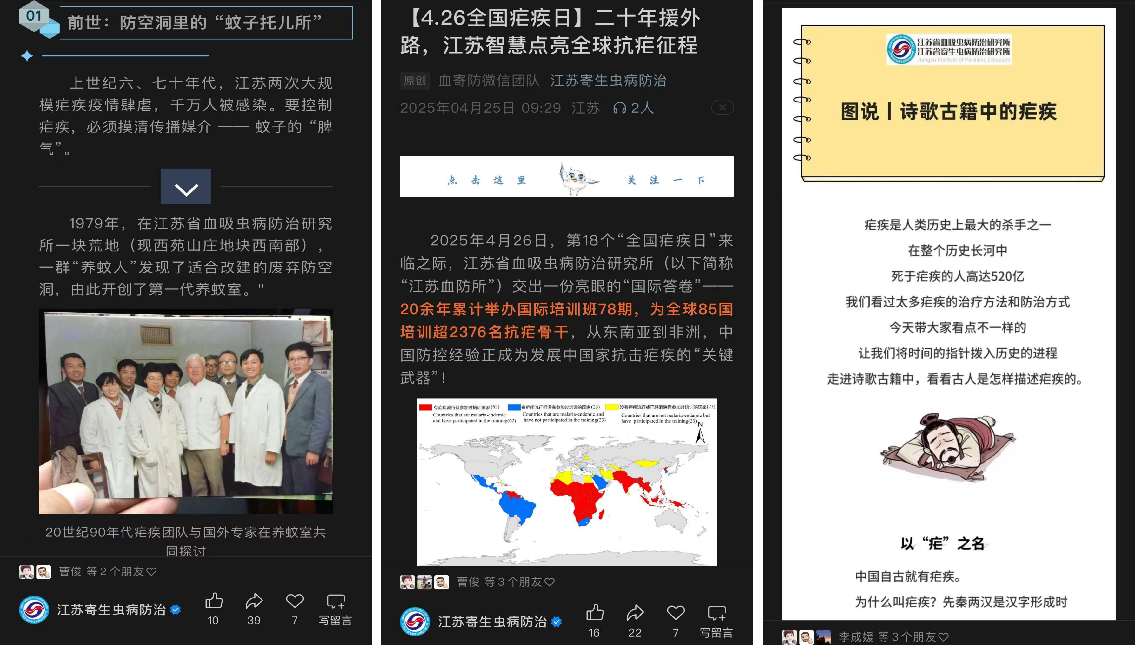Tap thumbs-up icon on middle article

pos(595,613)
